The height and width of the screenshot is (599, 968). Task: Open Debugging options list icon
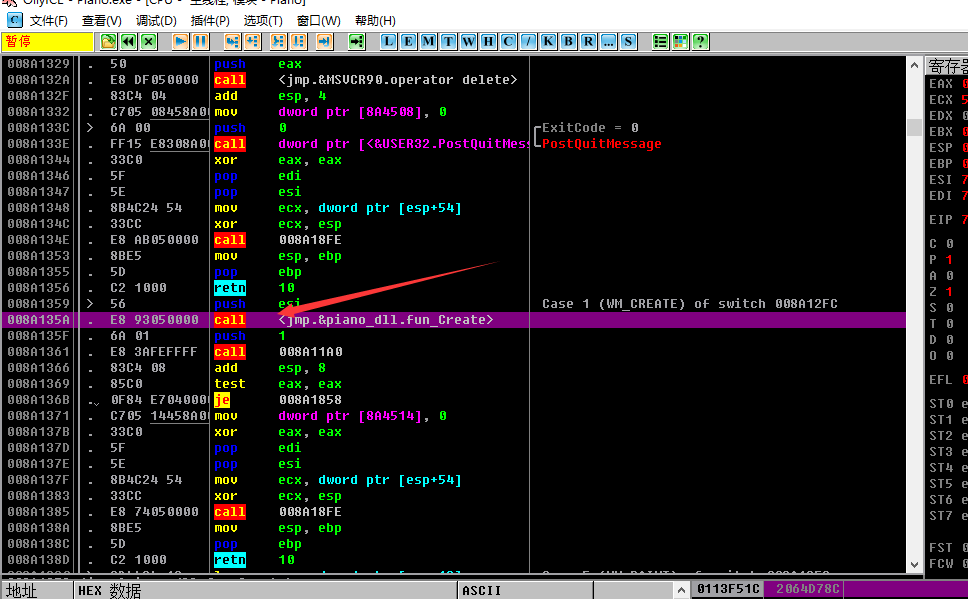click(x=660, y=41)
